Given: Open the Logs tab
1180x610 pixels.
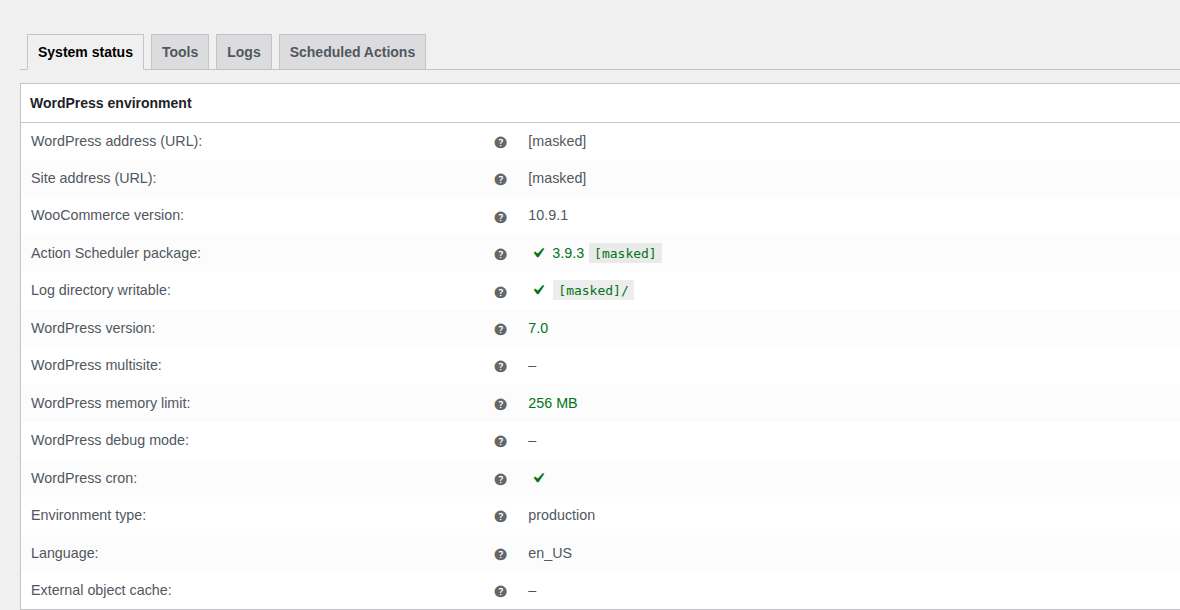Looking at the screenshot, I should click(244, 52).
